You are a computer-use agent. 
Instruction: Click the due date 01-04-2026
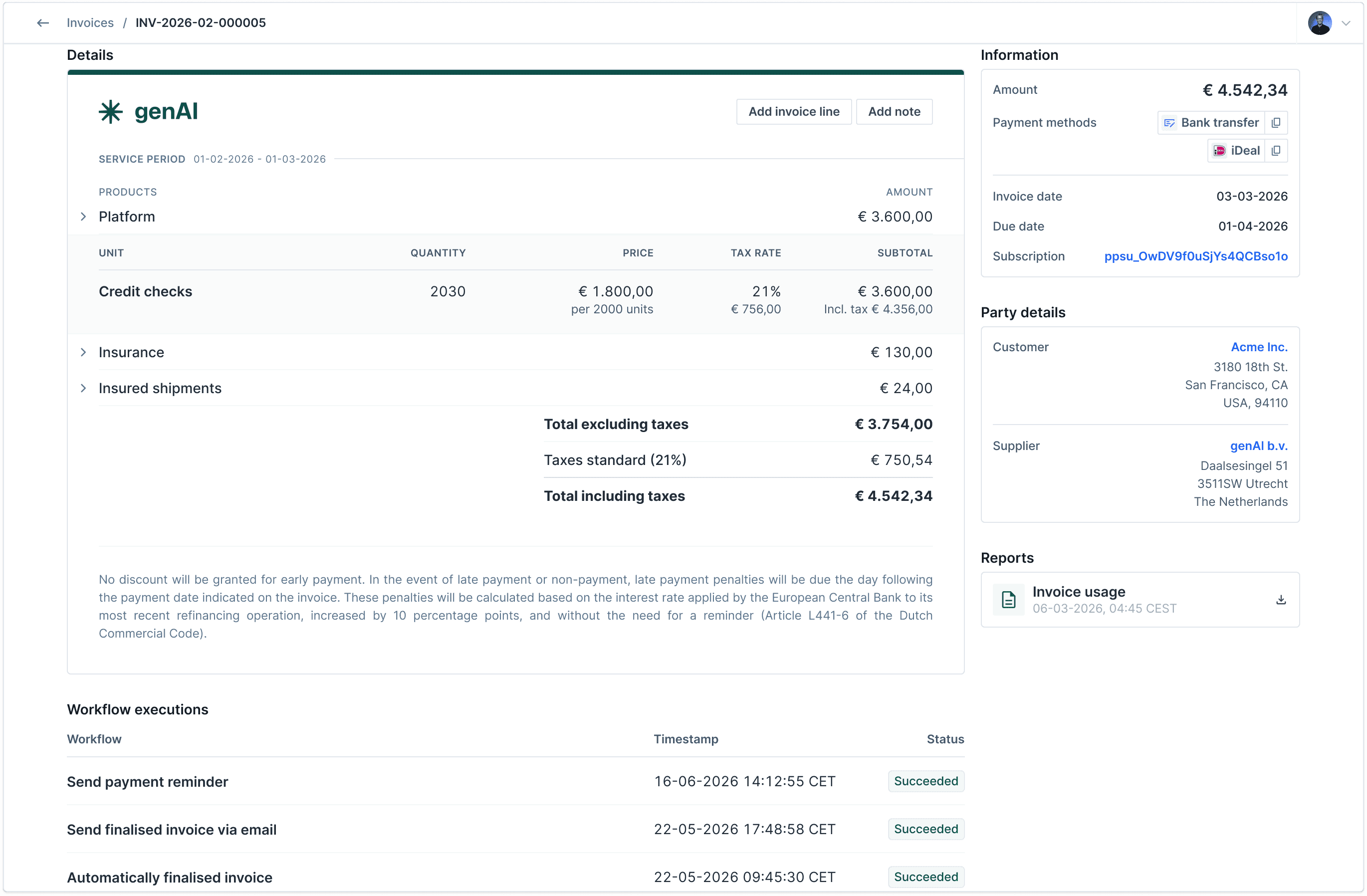(x=1253, y=226)
